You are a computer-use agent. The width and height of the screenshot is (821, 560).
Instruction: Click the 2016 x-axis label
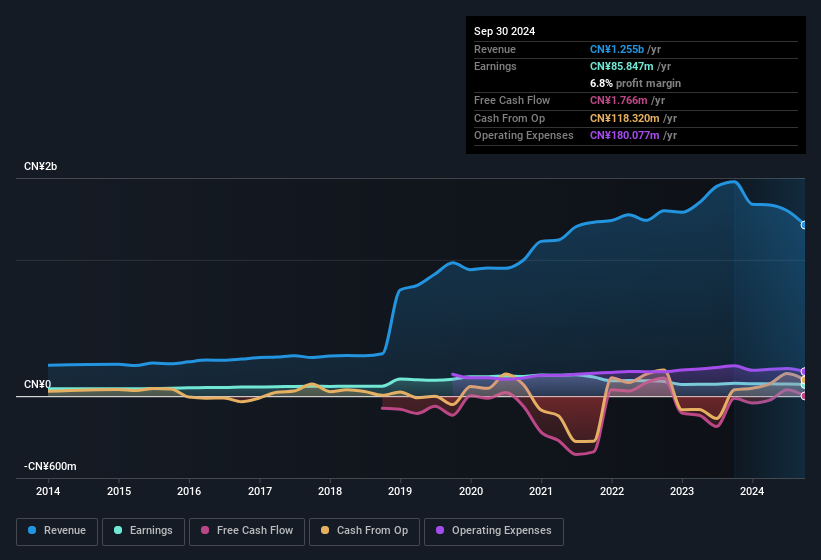pos(189,491)
